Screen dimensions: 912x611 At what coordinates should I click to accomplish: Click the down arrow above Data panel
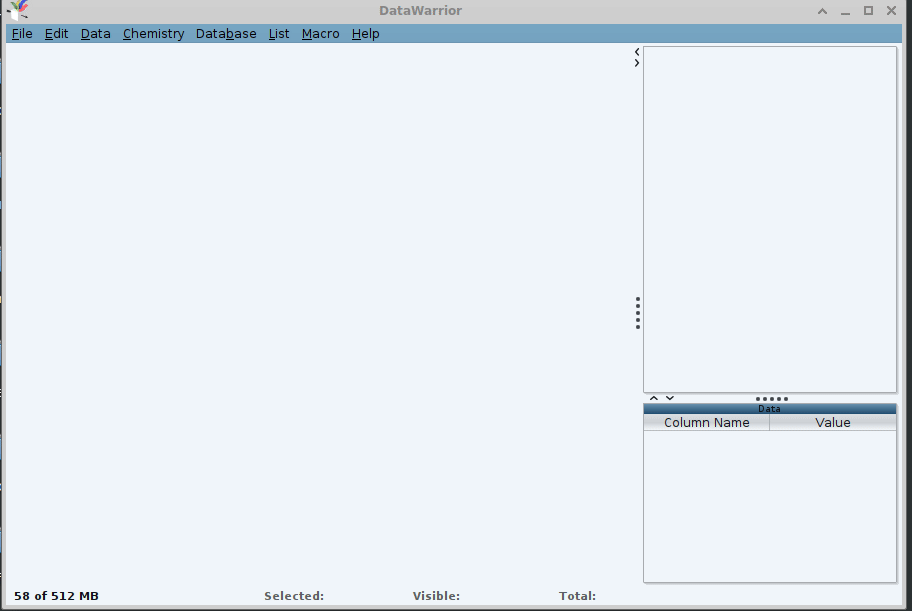point(670,398)
